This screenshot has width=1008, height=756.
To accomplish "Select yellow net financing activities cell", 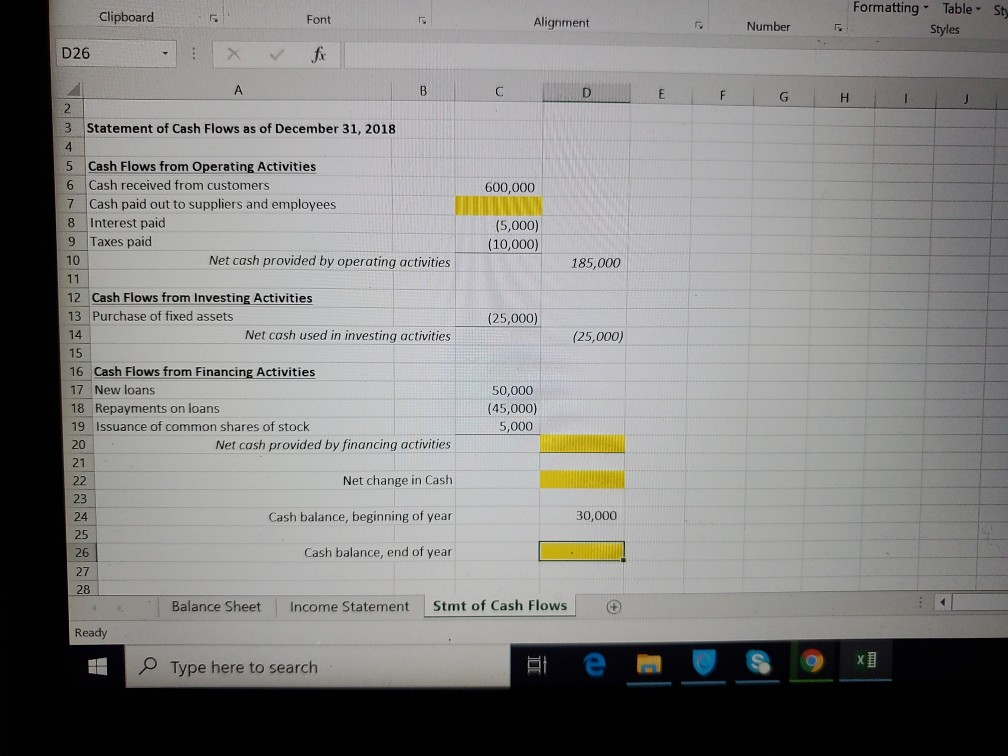I will 582,444.
